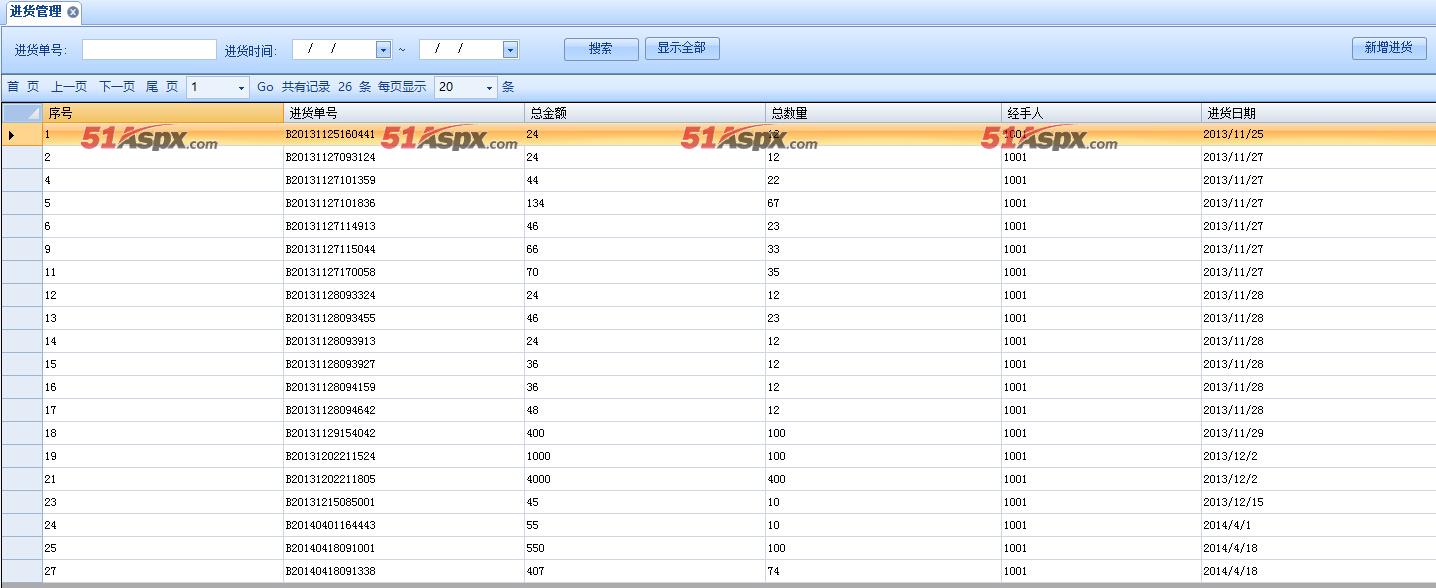Click 下一页 next page link
Image resolution: width=1436 pixels, height=588 pixels.
tap(116, 87)
